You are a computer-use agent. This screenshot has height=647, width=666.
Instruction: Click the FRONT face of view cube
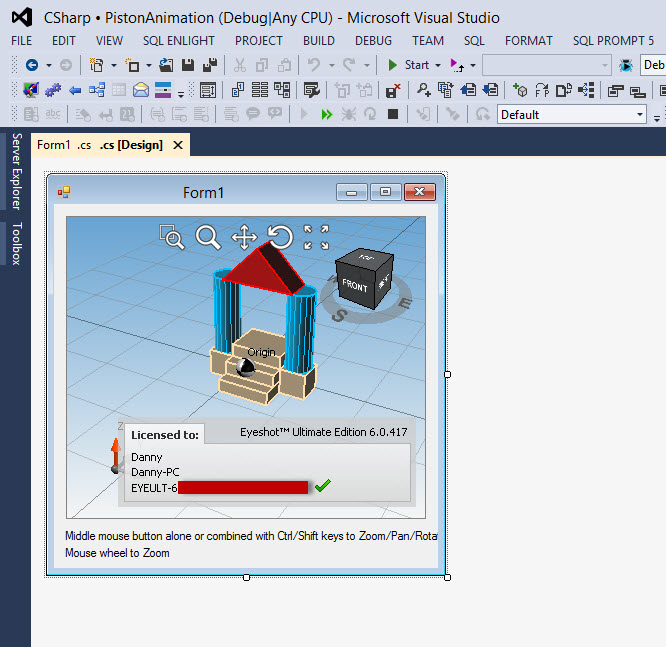pyautogui.click(x=355, y=286)
